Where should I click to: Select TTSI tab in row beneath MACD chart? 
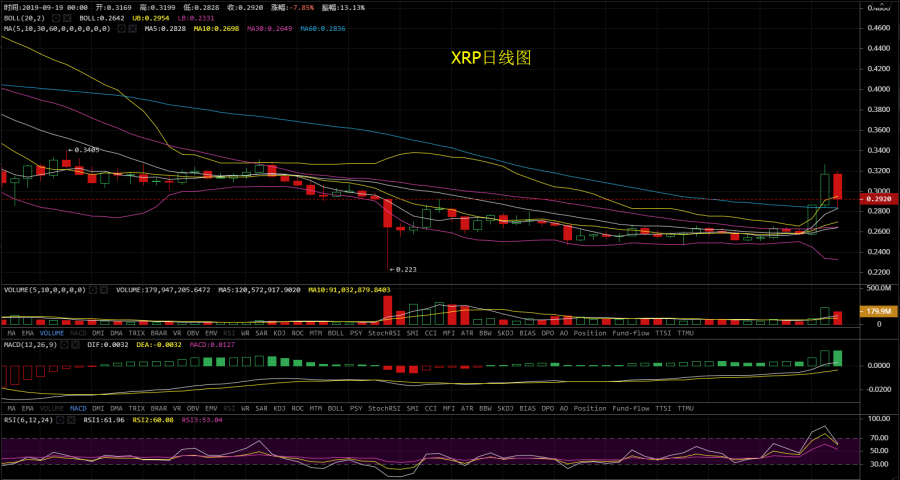664,408
